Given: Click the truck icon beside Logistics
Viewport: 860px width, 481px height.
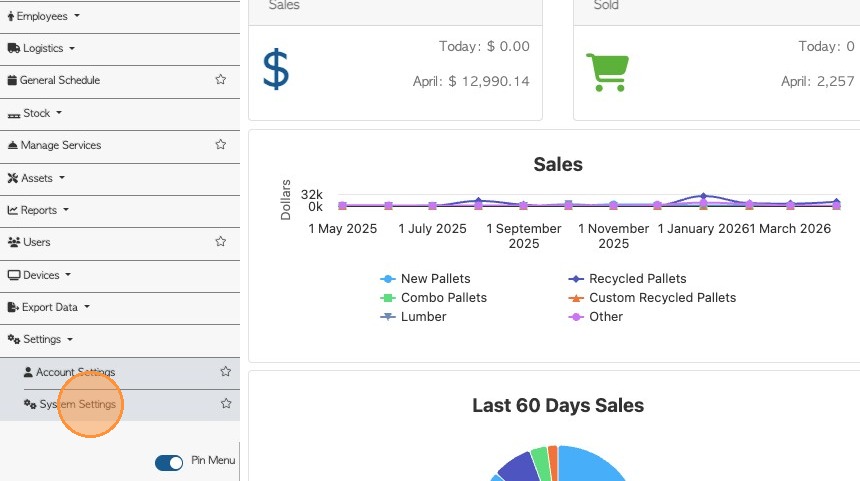Looking at the screenshot, I should click(14, 48).
